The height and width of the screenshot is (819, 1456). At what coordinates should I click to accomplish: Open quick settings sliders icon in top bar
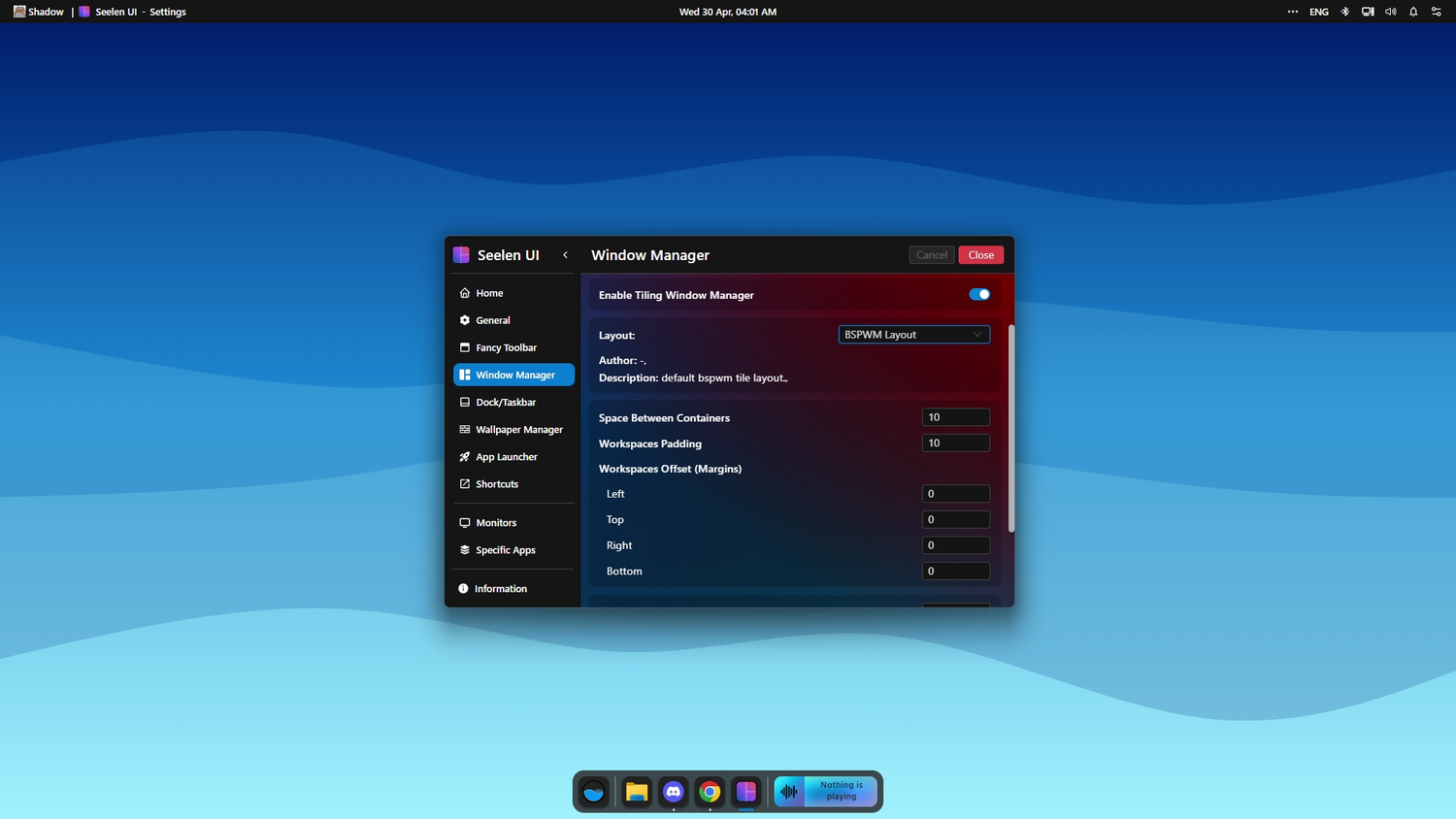pyautogui.click(x=1437, y=12)
